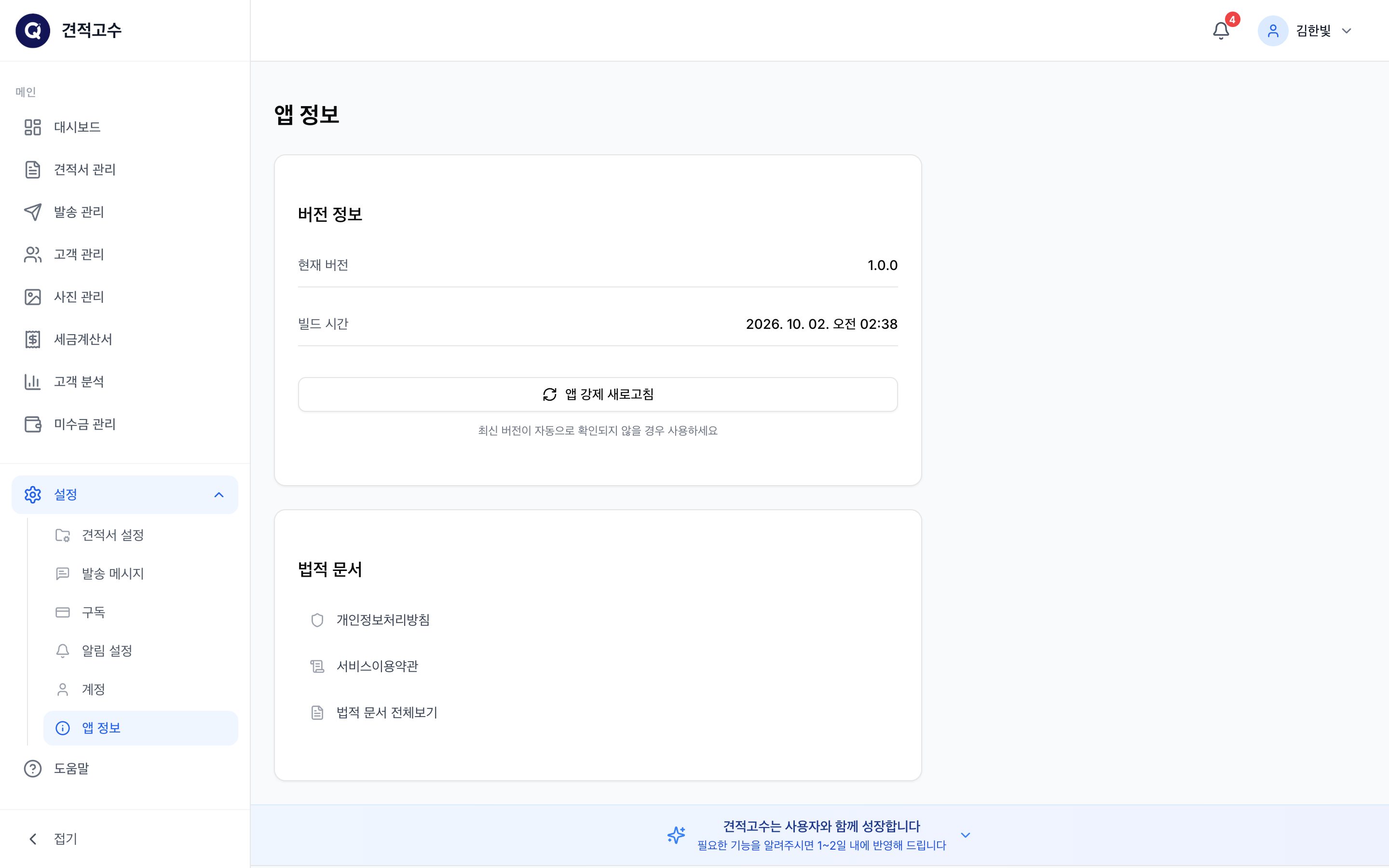Collapse the 설정 menu chevron
Viewport: 1389px width, 868px height.
click(218, 494)
